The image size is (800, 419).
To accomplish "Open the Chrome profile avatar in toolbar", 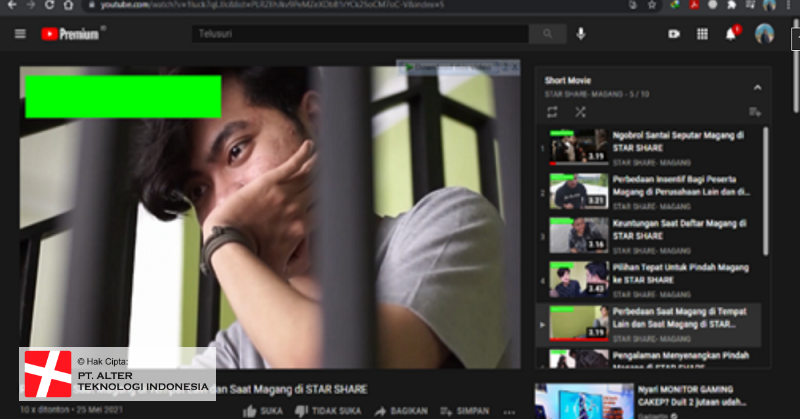I will pos(769,5).
